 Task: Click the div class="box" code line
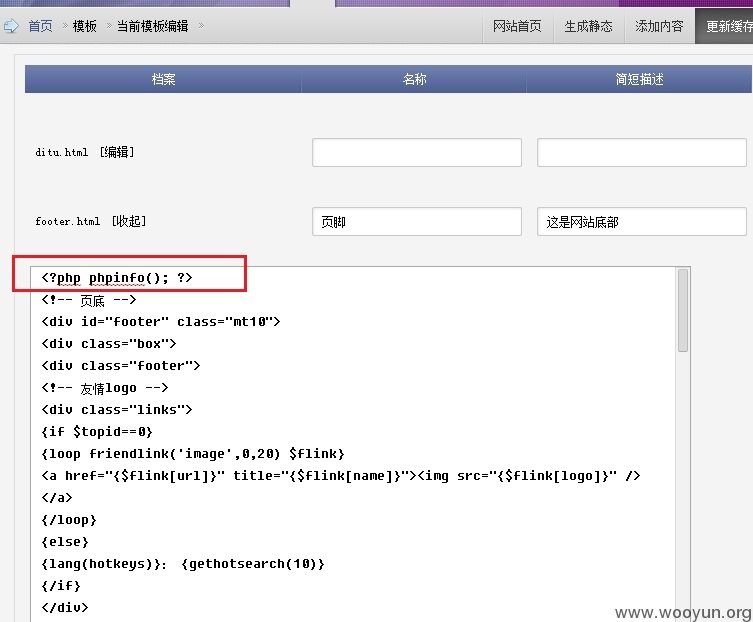109,344
